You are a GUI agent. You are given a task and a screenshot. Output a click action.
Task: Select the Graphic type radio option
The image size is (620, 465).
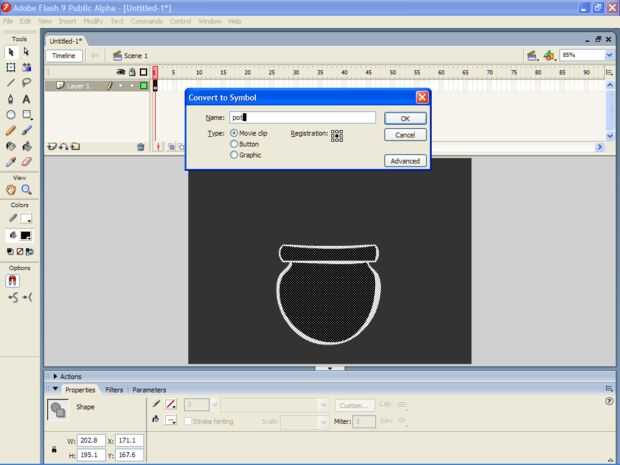(234, 155)
